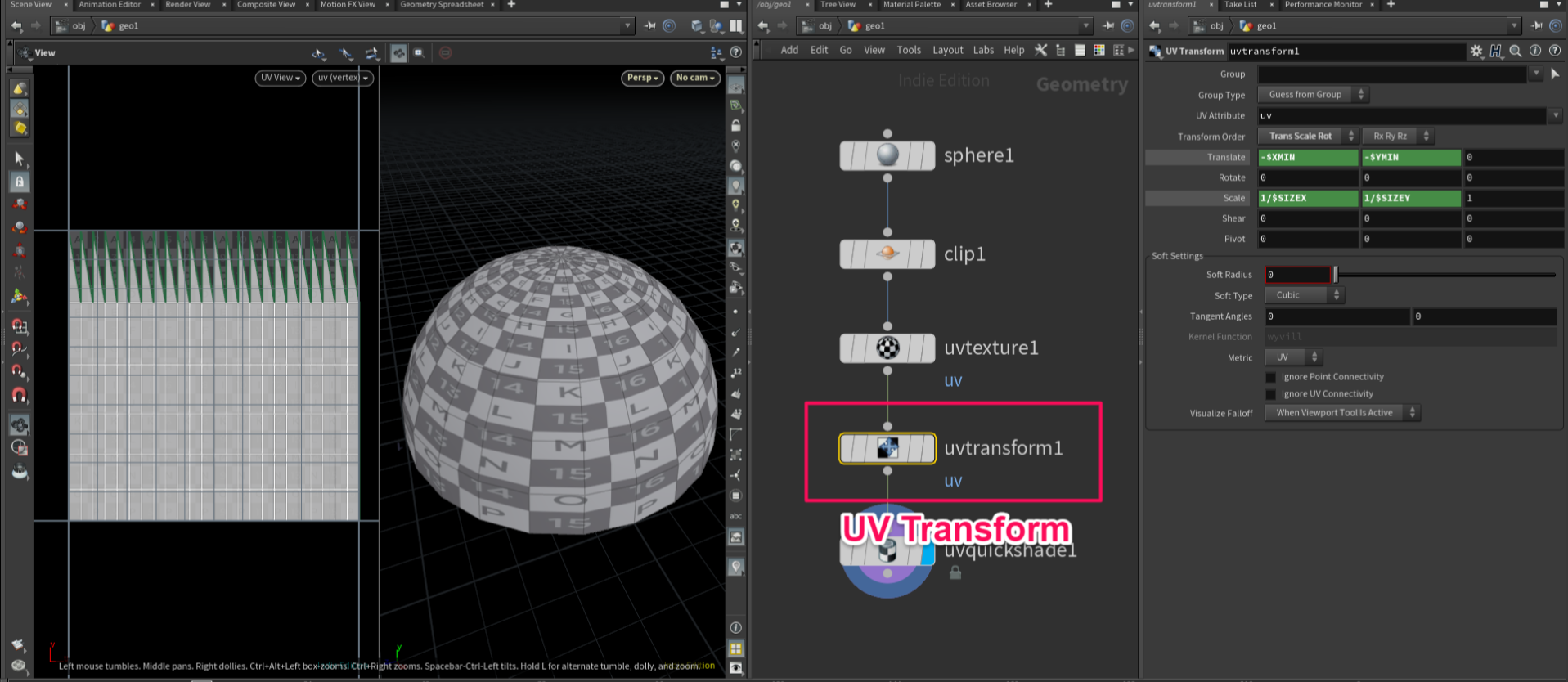Image resolution: width=1568 pixels, height=682 pixels.
Task: Toggle grid snapping magnet icon
Action: [x=20, y=326]
